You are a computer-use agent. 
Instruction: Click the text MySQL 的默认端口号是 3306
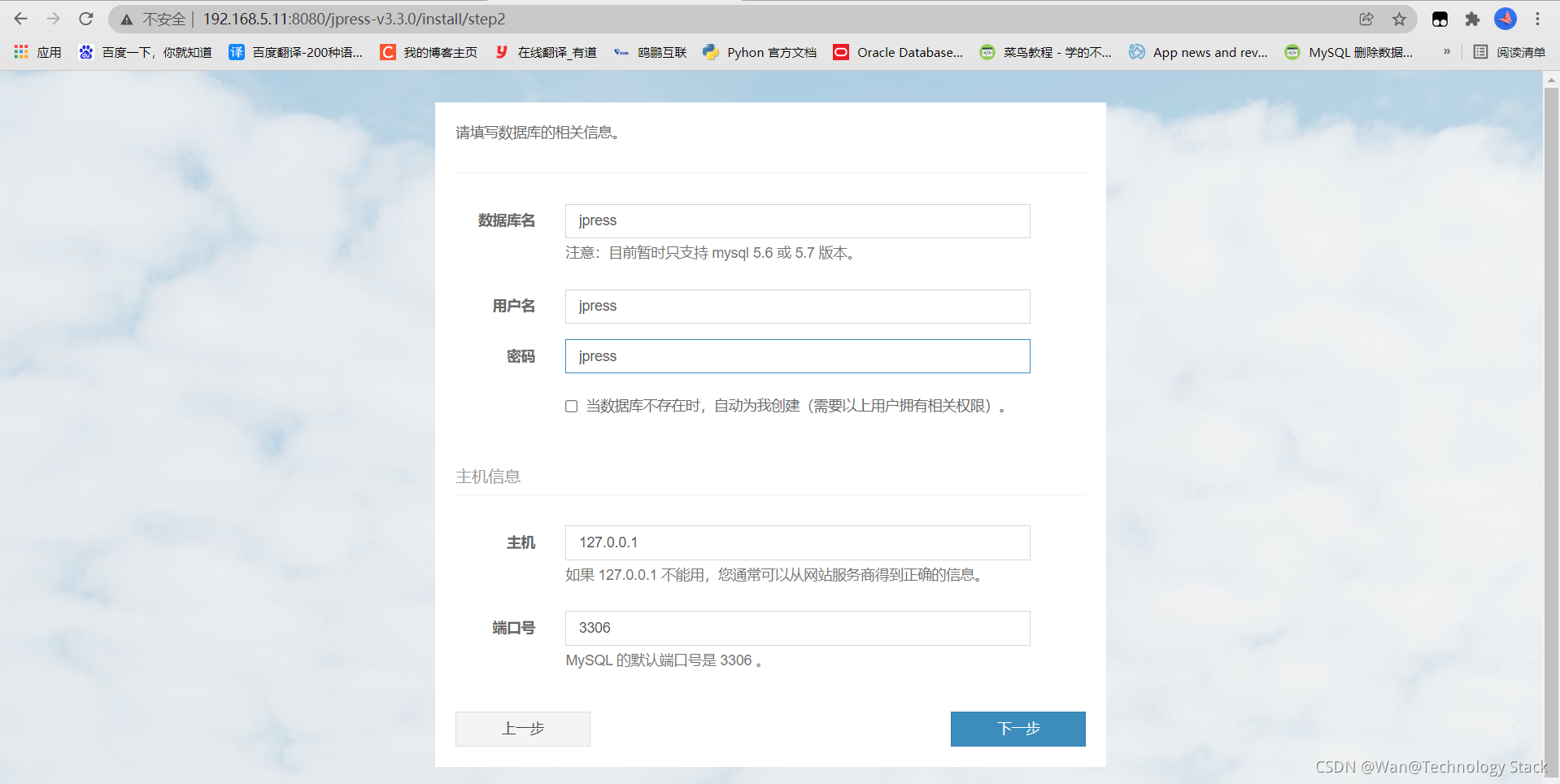tap(665, 660)
